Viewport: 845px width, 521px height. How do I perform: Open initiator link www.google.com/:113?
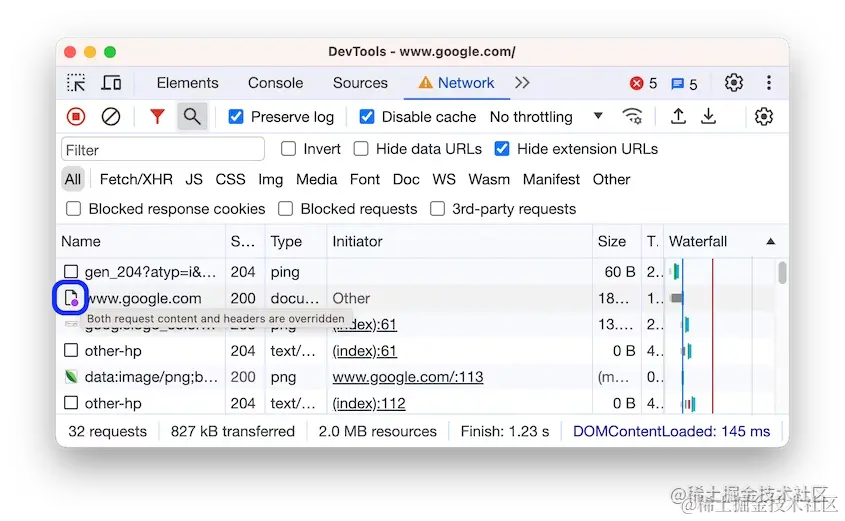coord(407,377)
